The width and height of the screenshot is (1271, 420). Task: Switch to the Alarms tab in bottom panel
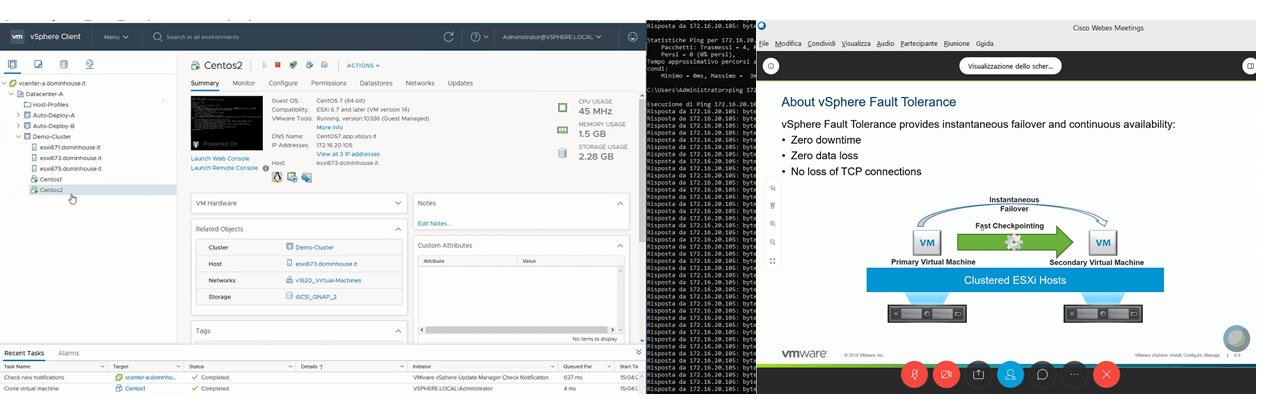click(x=69, y=353)
